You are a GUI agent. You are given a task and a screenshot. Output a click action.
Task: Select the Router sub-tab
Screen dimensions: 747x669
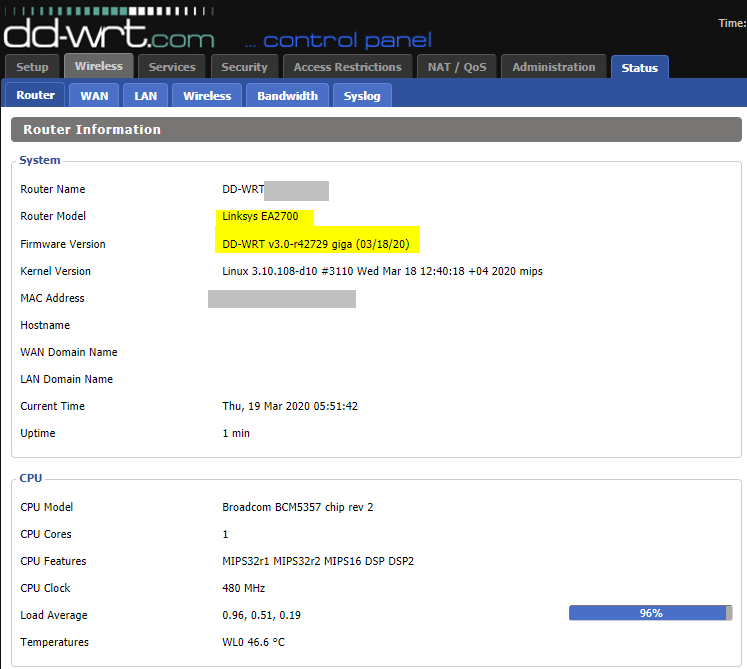click(x=35, y=95)
